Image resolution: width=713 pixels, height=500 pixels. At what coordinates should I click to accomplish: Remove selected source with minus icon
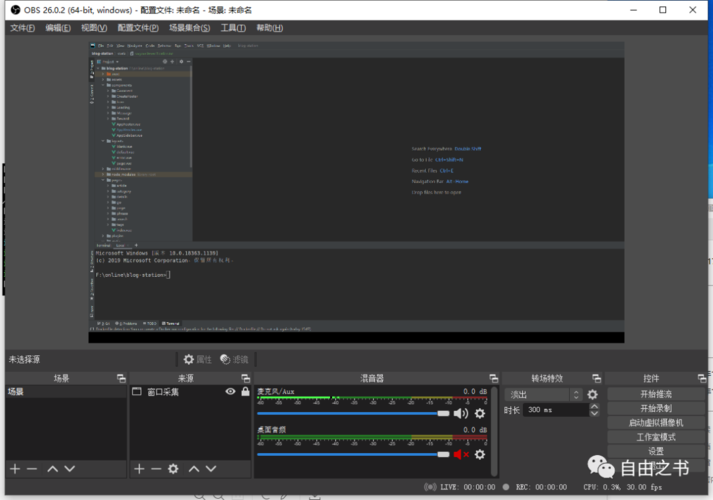tap(156, 469)
